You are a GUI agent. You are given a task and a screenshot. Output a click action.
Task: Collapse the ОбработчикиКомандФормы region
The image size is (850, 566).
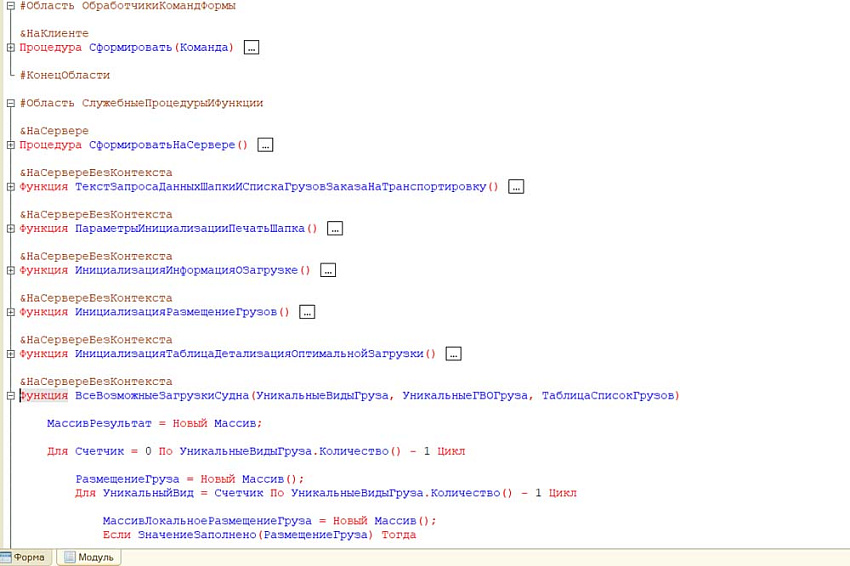pos(10,6)
